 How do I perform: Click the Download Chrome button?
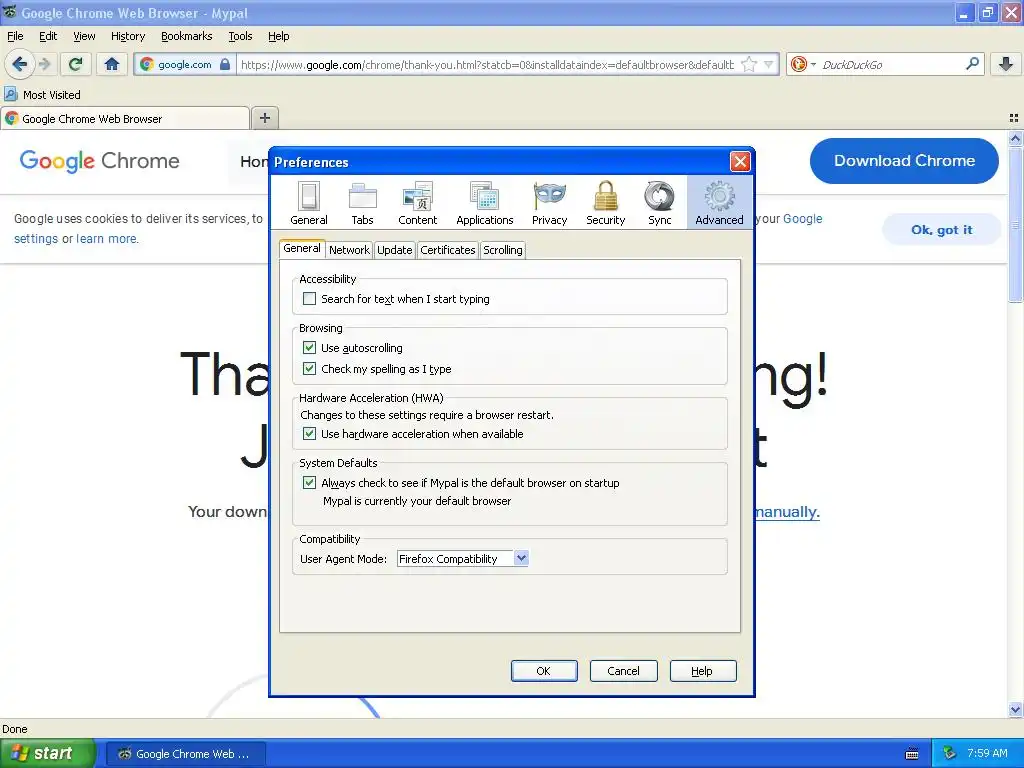pyautogui.click(x=904, y=161)
